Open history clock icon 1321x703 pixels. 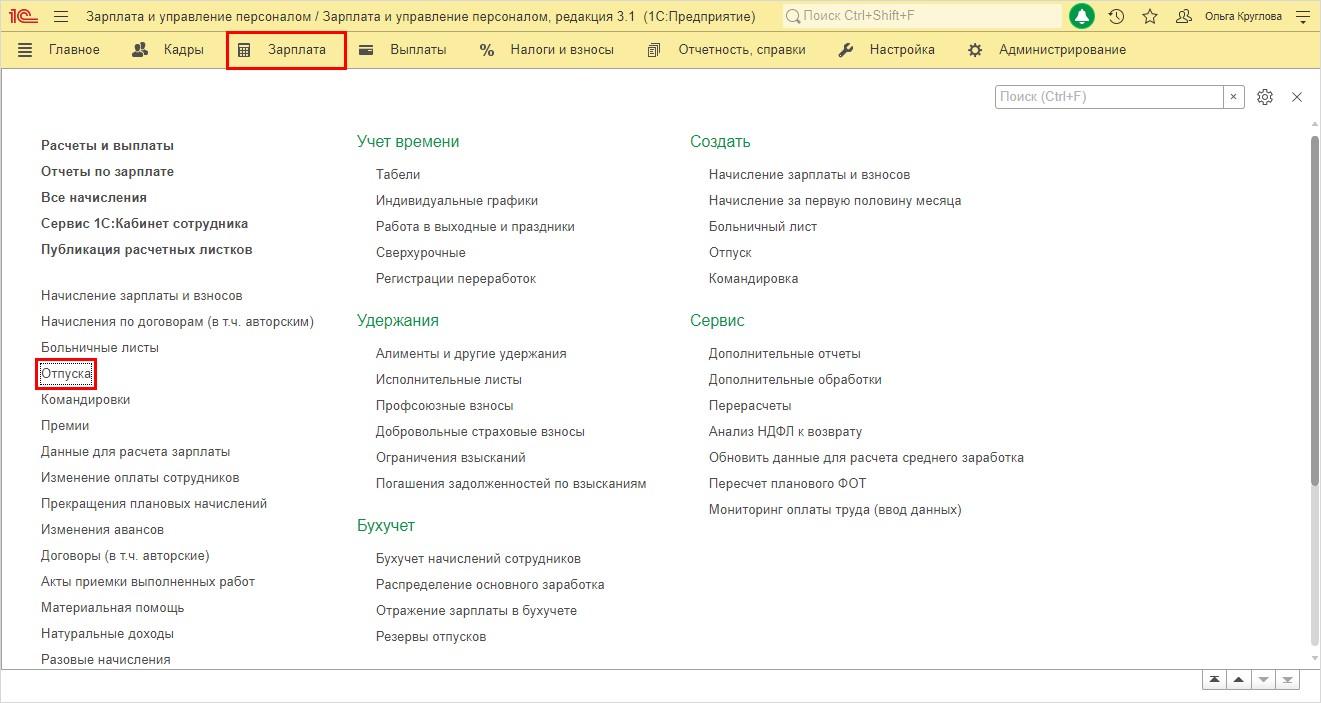[1117, 16]
